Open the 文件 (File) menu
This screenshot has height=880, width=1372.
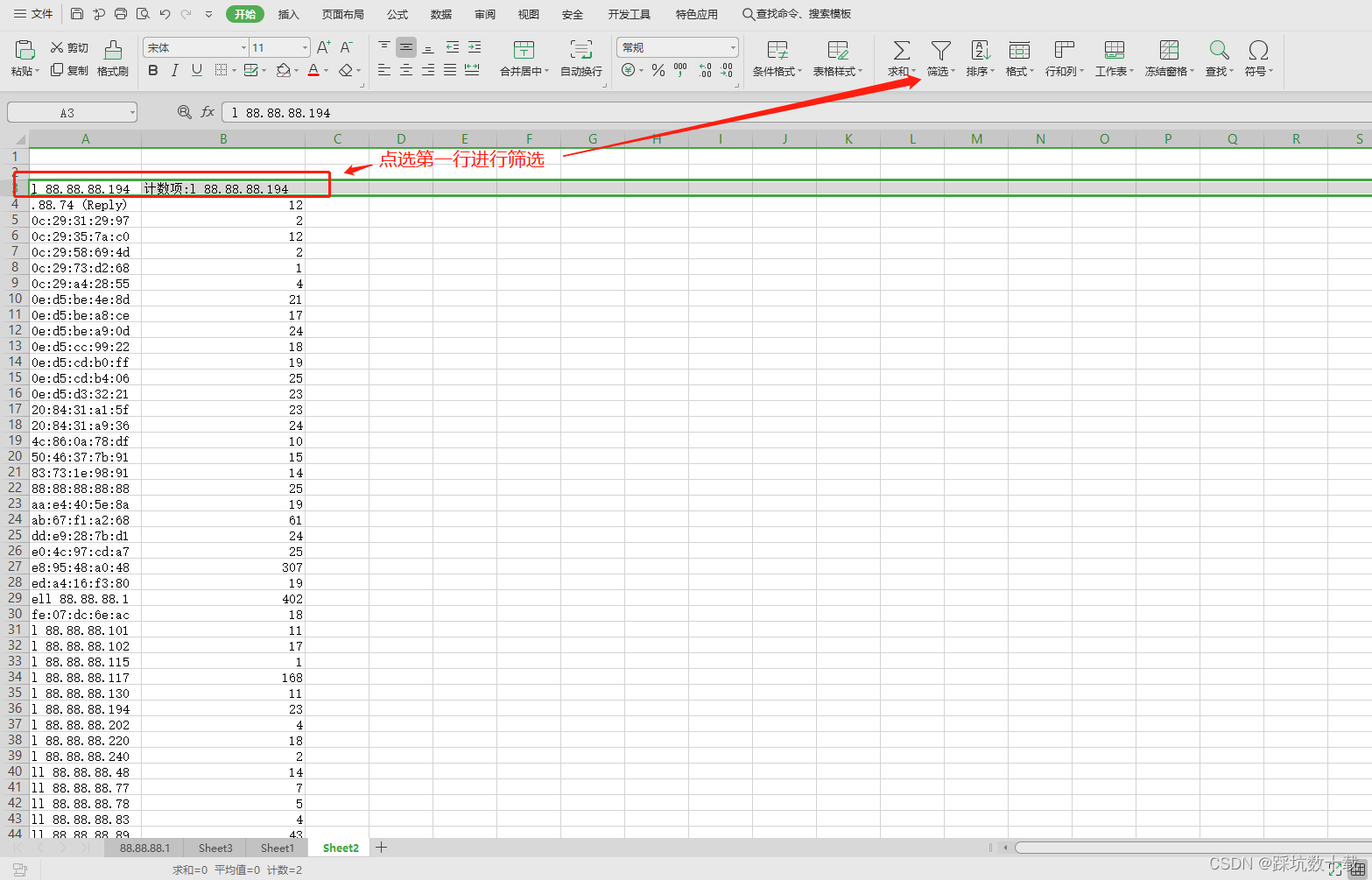(33, 14)
